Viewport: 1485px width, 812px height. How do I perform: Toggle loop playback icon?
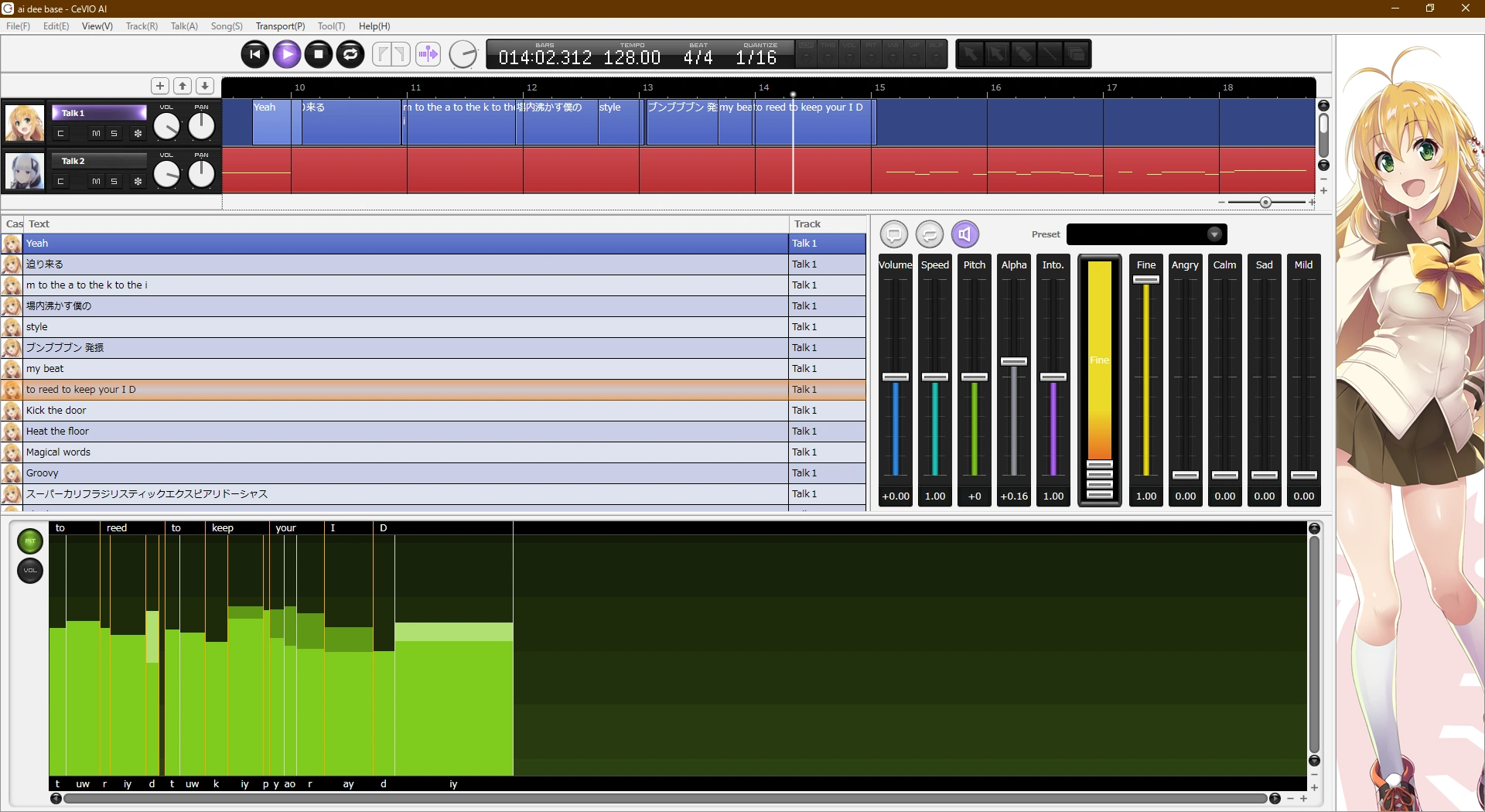[x=350, y=54]
